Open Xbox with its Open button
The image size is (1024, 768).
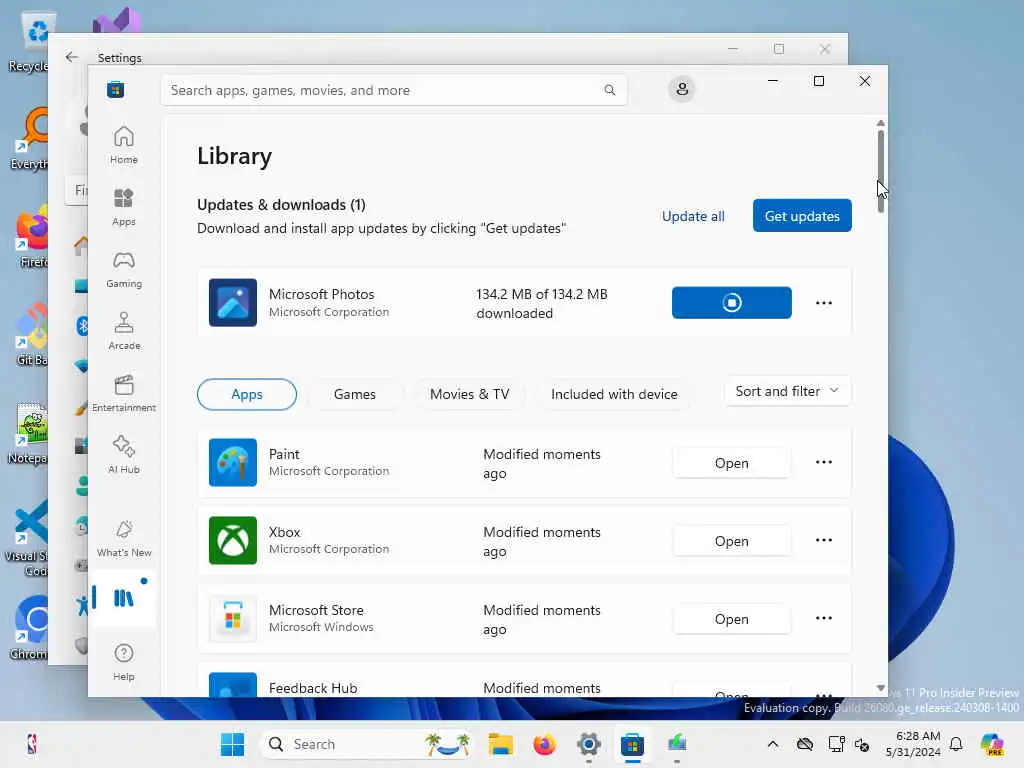click(x=731, y=541)
